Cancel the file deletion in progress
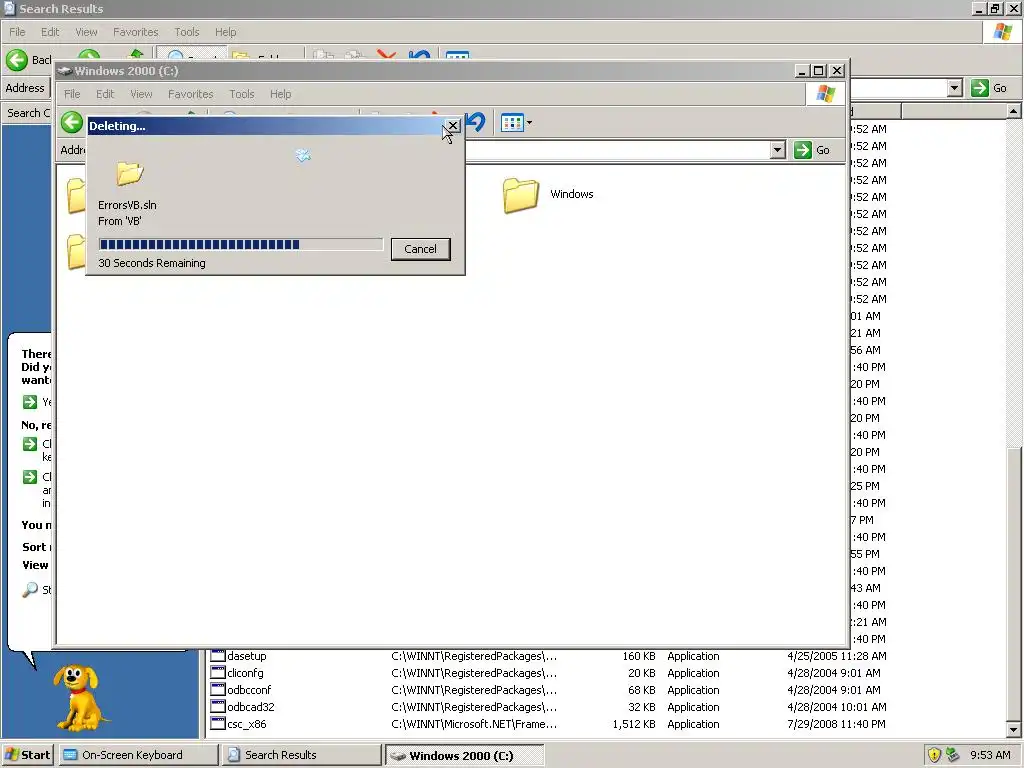Screen dimensions: 1024x768 [x=421, y=249]
